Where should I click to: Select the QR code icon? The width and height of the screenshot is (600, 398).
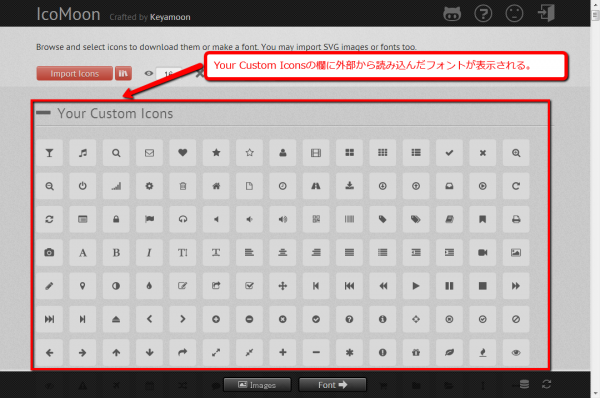[x=316, y=219]
